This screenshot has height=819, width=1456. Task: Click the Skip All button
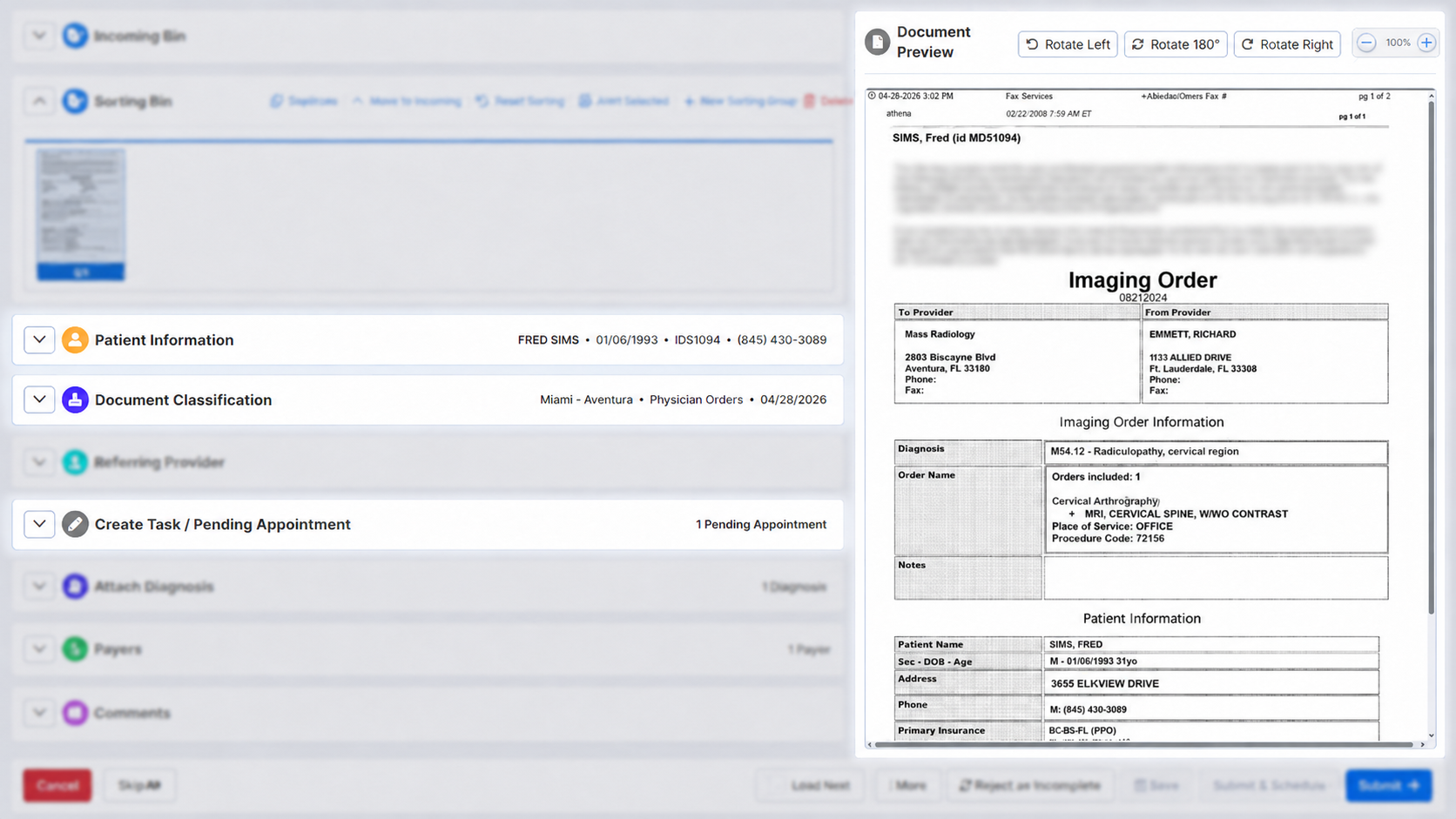(139, 785)
